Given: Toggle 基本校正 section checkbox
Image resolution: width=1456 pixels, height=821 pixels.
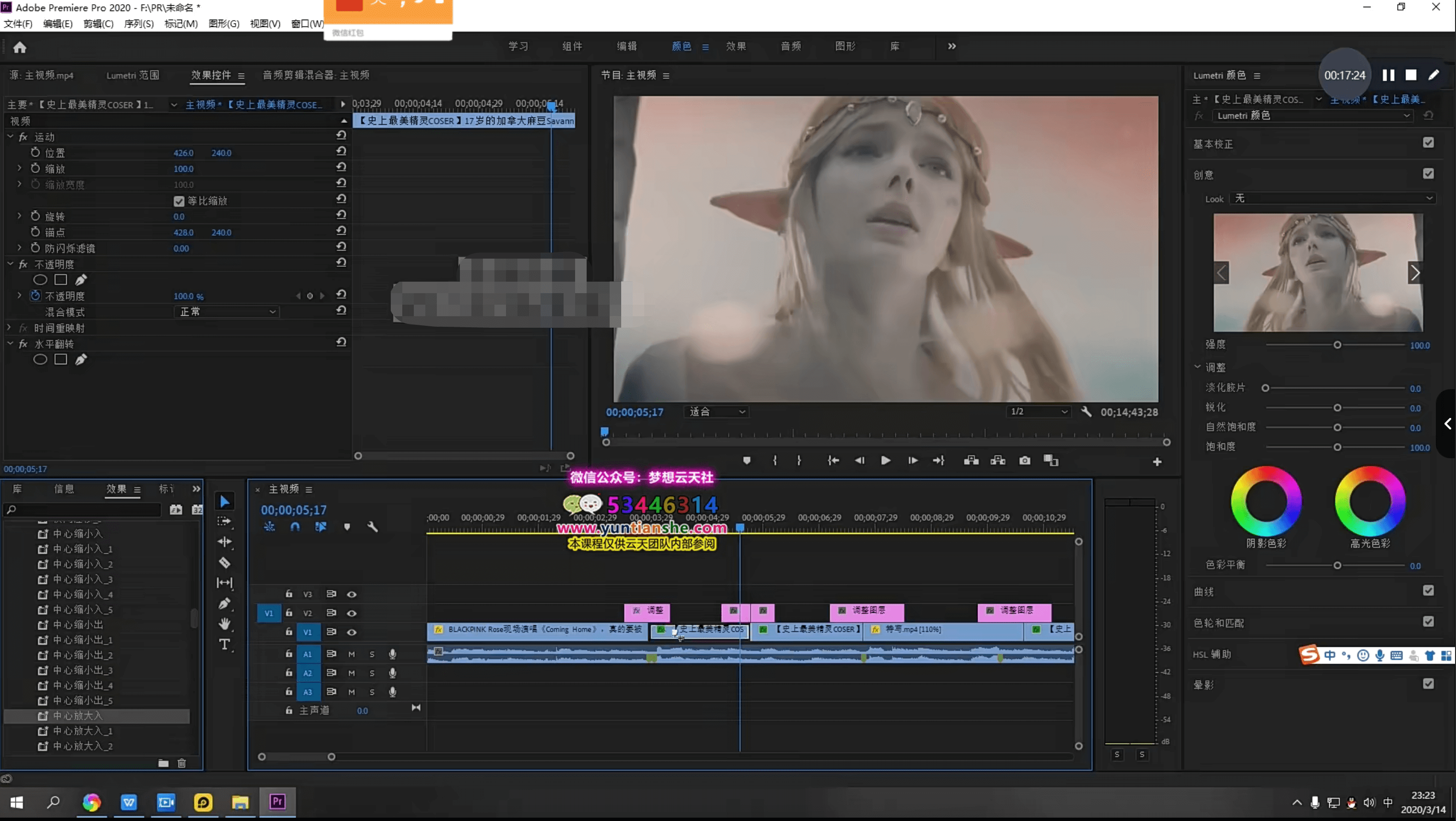Looking at the screenshot, I should coord(1428,143).
